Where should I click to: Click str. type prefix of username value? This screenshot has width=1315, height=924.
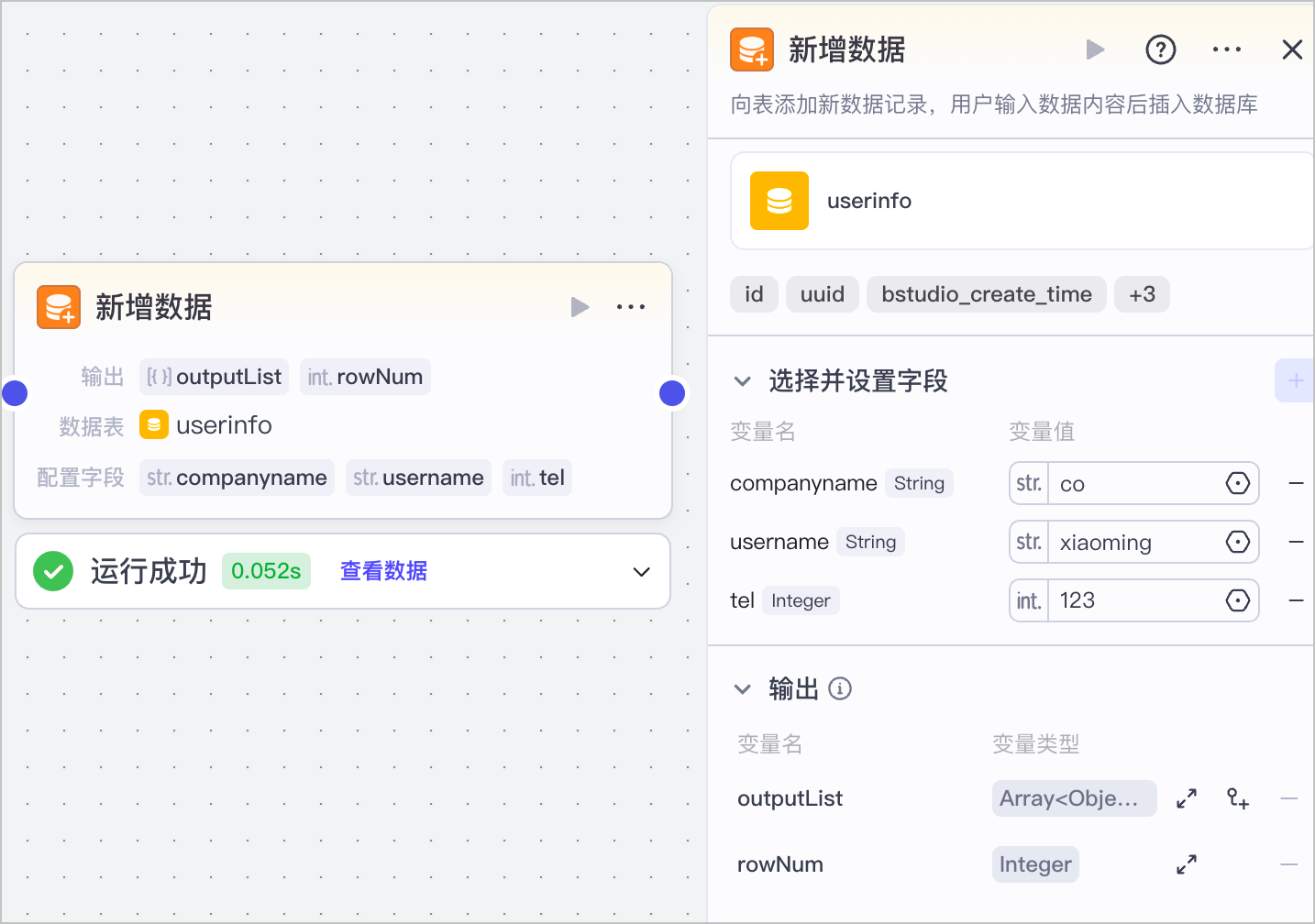1029,542
